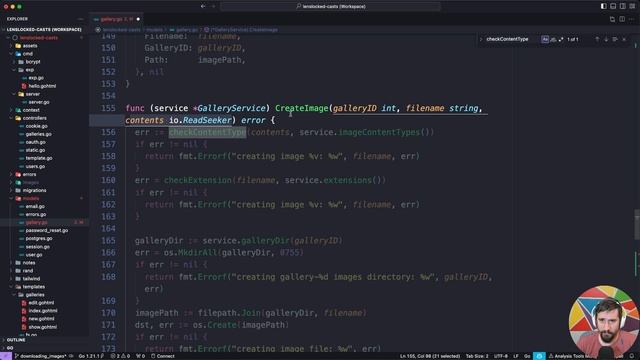Image resolution: width=640 pixels, height=360 pixels.
Task: Open Go 1.21.1 version selector
Action: (x=91, y=356)
